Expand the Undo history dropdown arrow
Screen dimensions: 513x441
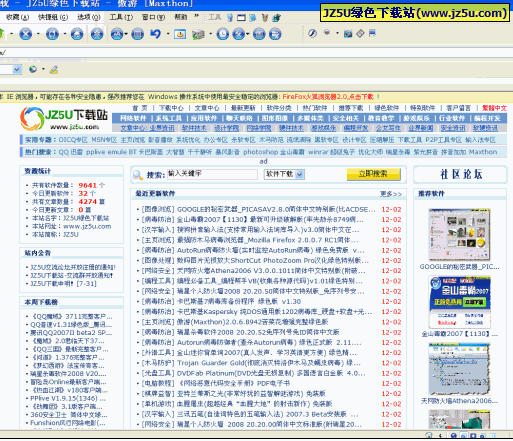click(x=168, y=34)
